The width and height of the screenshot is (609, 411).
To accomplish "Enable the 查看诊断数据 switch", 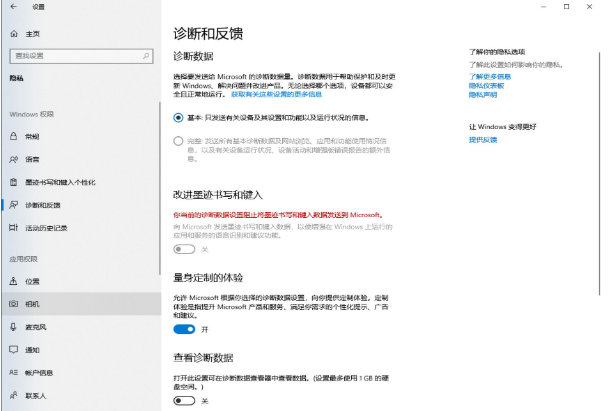I will (x=184, y=401).
